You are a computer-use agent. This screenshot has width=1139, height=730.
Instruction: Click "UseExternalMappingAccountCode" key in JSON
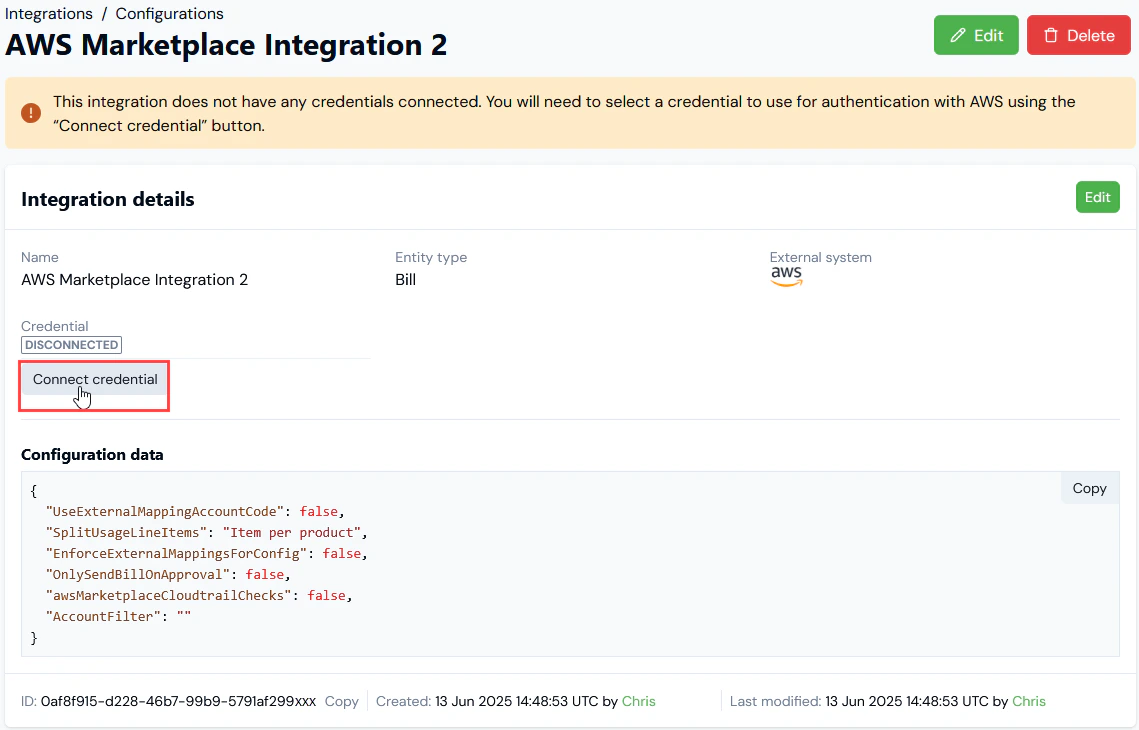[x=165, y=511]
